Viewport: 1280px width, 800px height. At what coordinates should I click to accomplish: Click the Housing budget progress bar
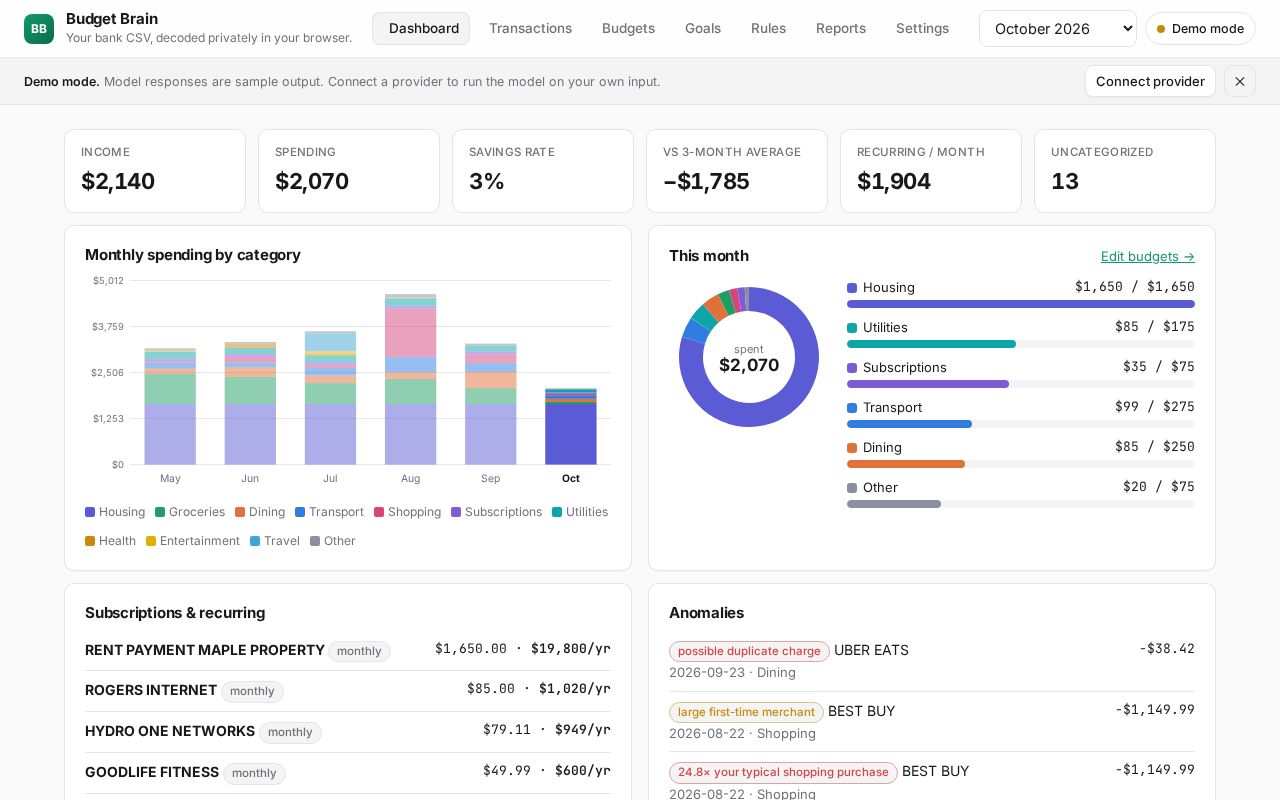tap(1021, 304)
